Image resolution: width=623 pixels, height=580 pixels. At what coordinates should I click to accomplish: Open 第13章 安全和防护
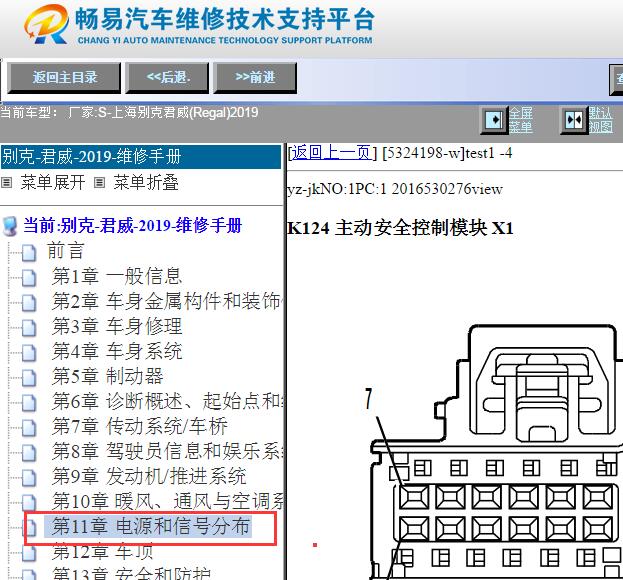(131, 574)
